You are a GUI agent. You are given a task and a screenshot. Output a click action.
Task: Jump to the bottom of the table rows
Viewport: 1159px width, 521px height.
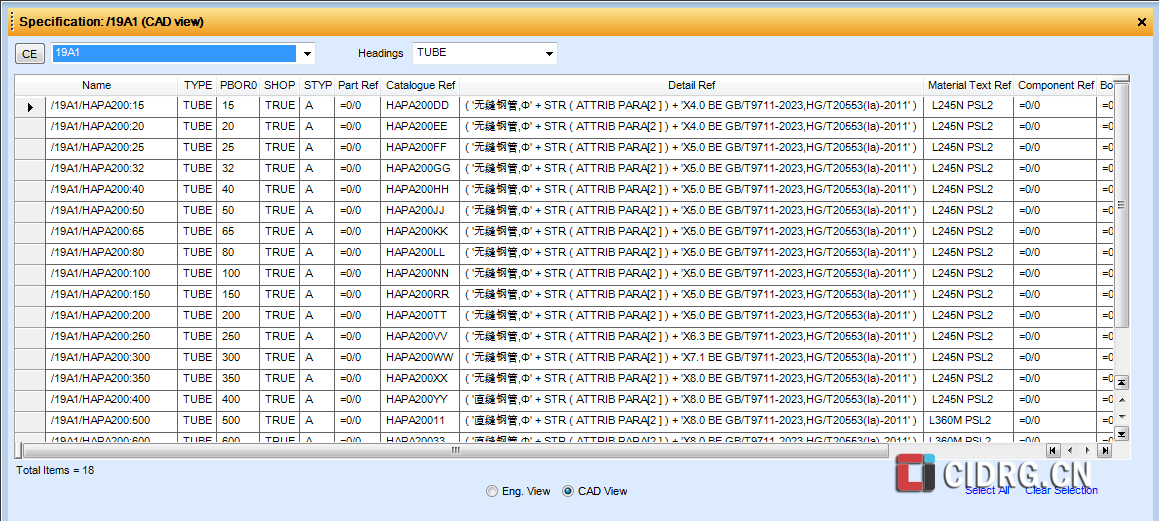(1121, 433)
